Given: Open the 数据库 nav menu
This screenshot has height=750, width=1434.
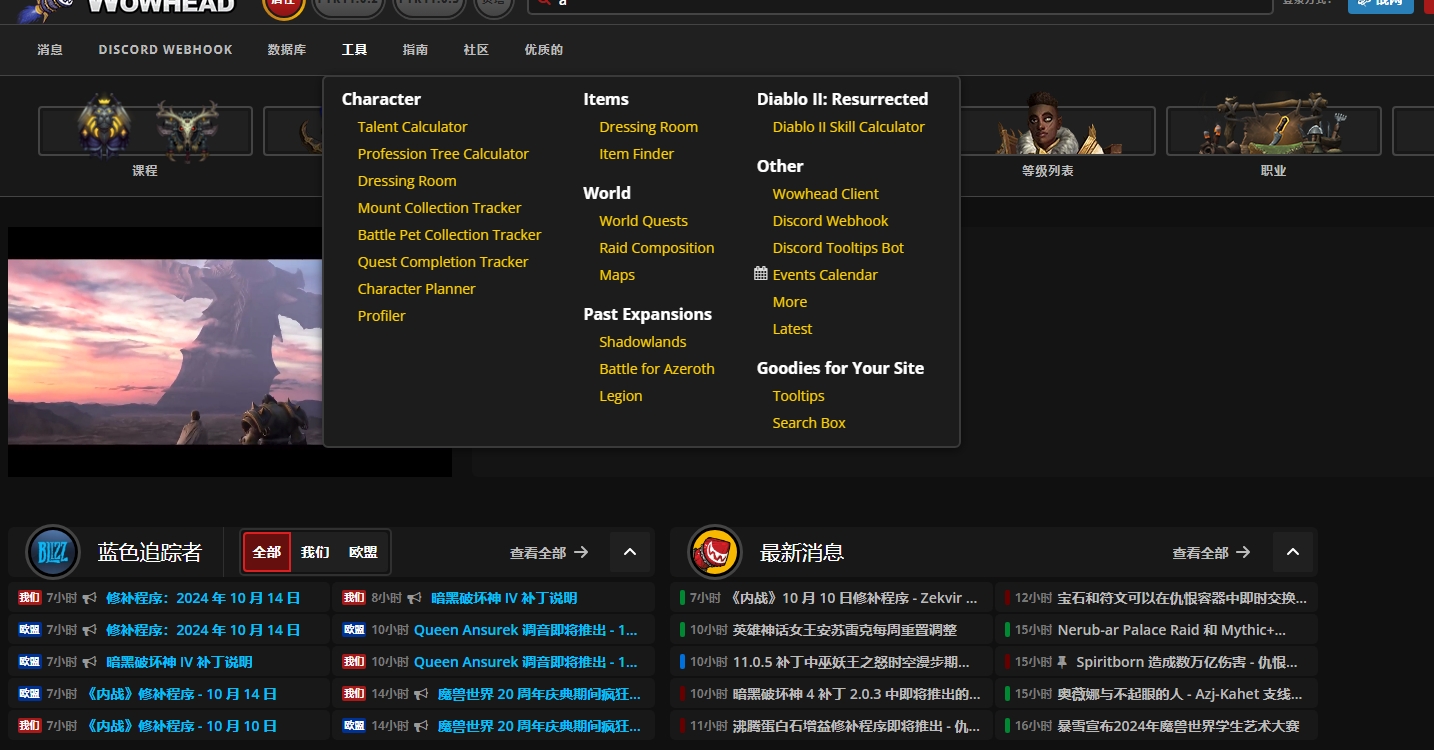Looking at the screenshot, I should coord(287,49).
